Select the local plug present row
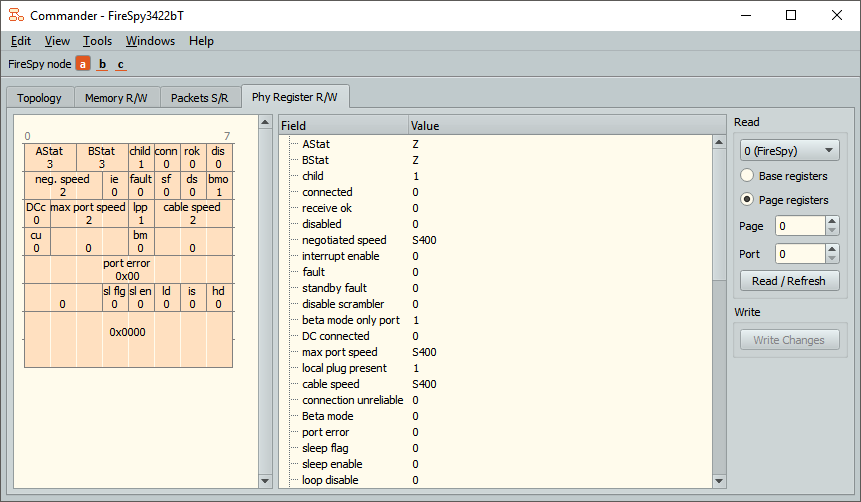 [496, 368]
